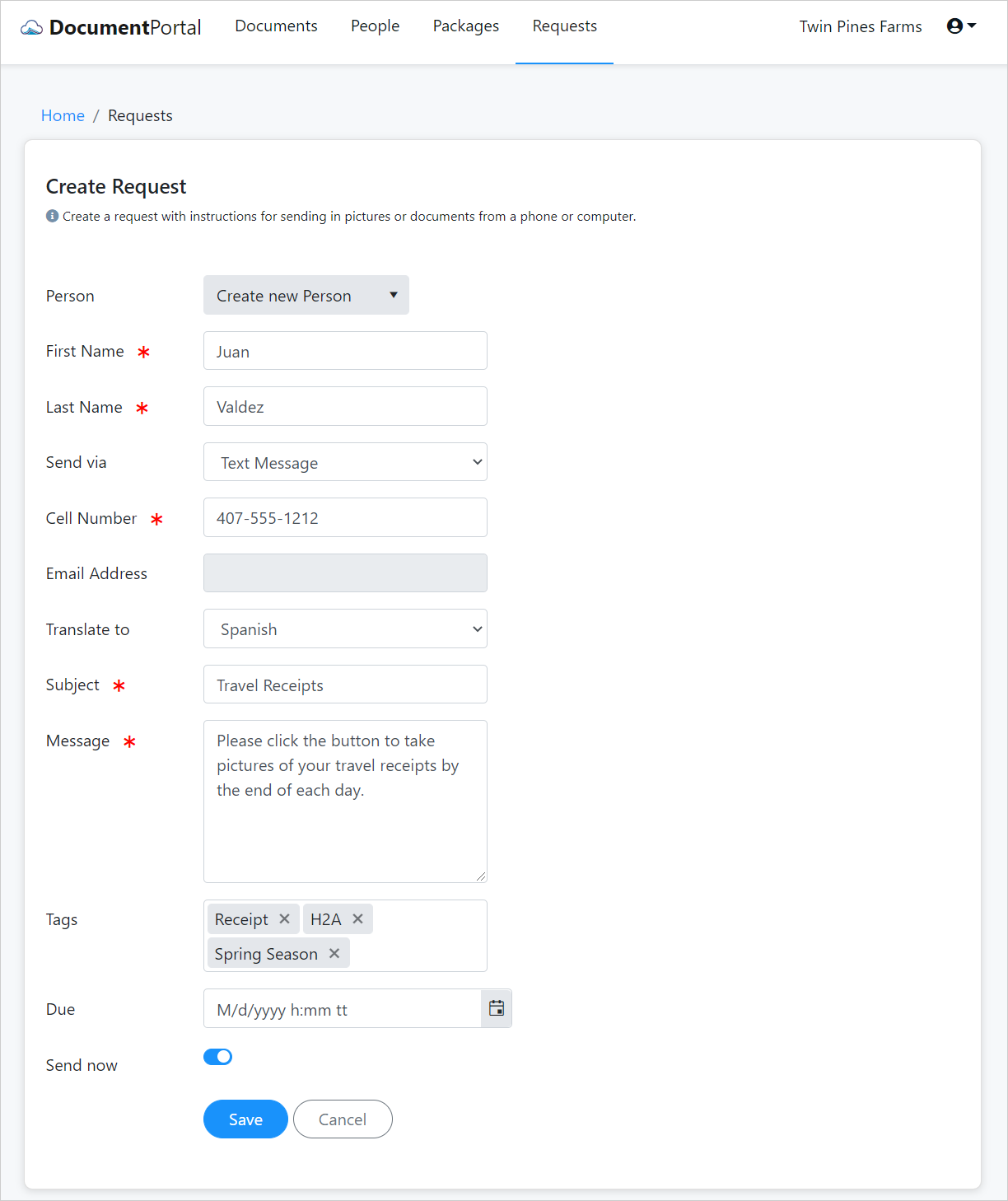The width and height of the screenshot is (1008, 1201).
Task: Switch to the Documents tab
Action: [276, 26]
